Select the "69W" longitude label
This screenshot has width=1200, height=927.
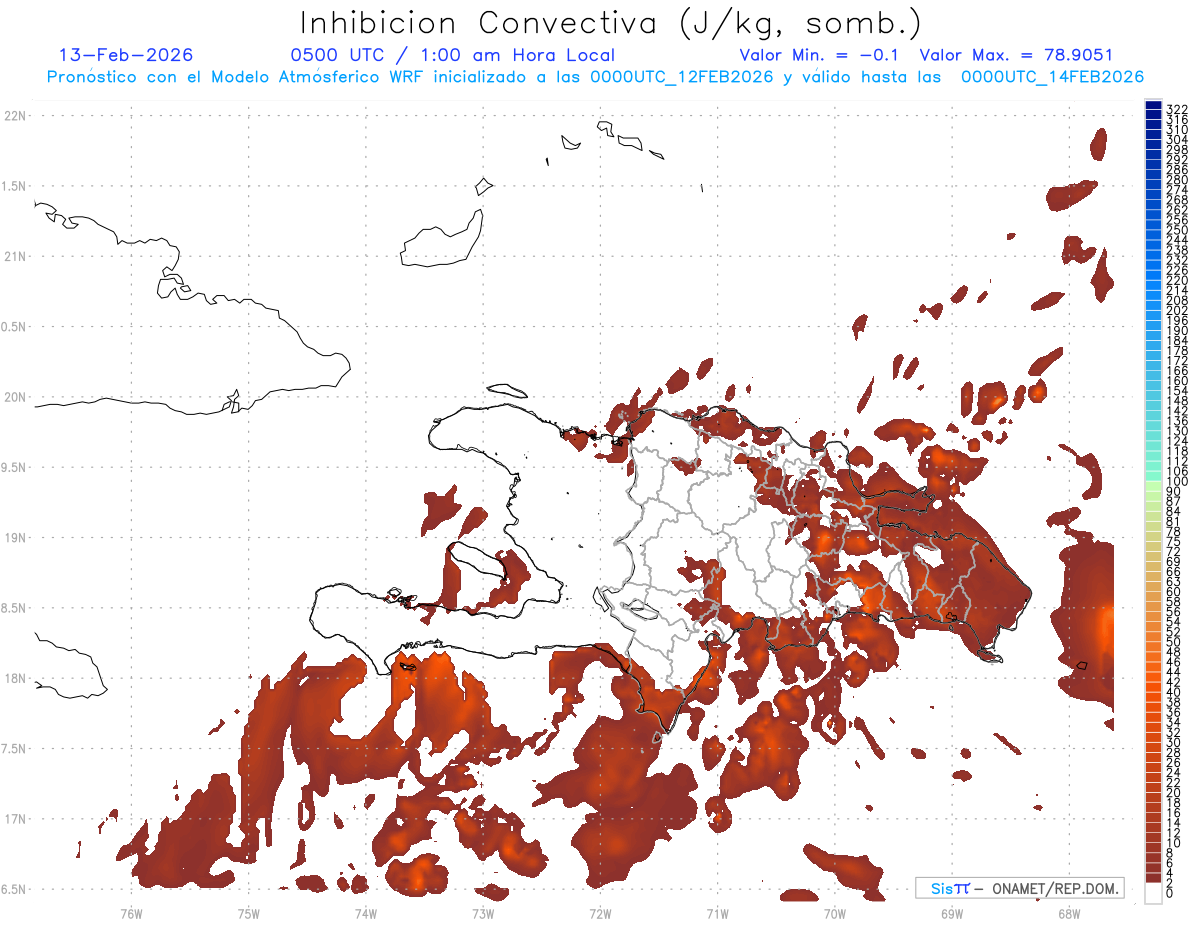pos(952,913)
